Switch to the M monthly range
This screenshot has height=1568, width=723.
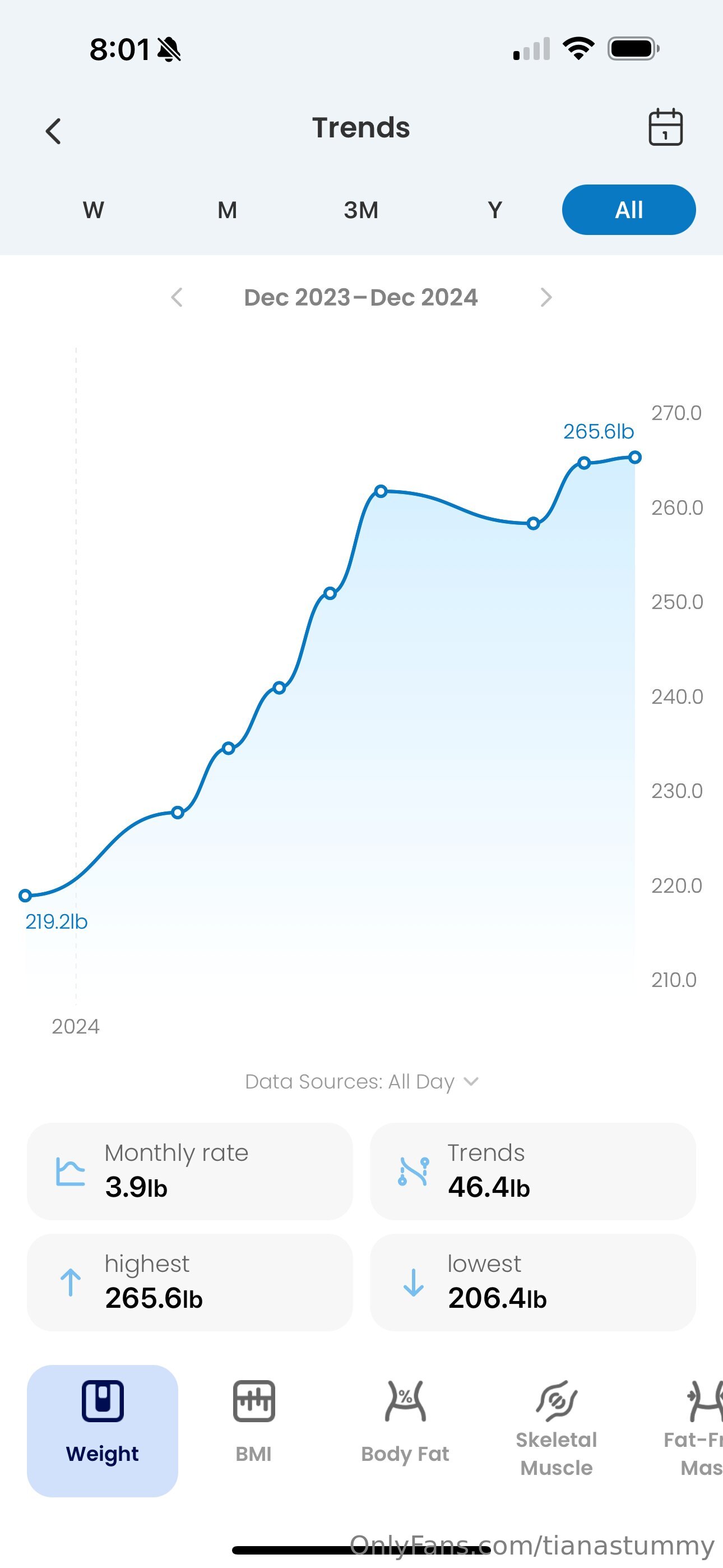pyautogui.click(x=227, y=210)
